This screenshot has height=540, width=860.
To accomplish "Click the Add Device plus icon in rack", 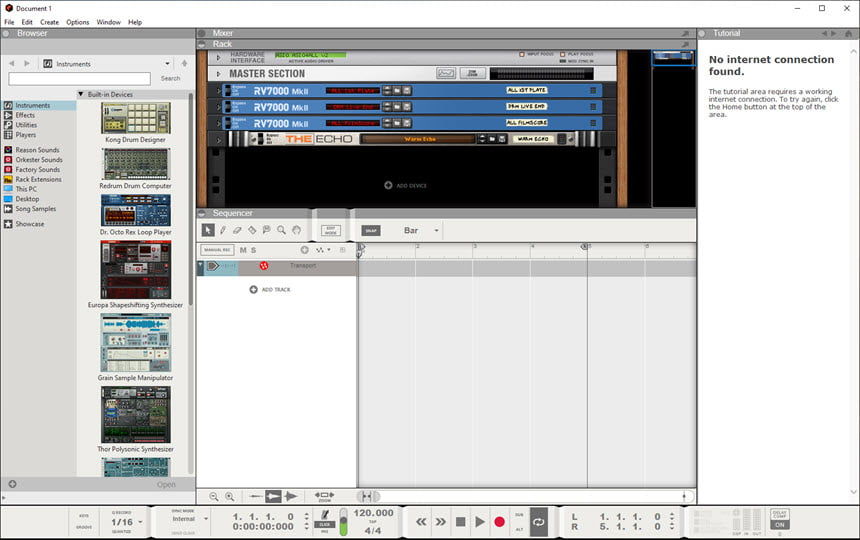I will (388, 185).
